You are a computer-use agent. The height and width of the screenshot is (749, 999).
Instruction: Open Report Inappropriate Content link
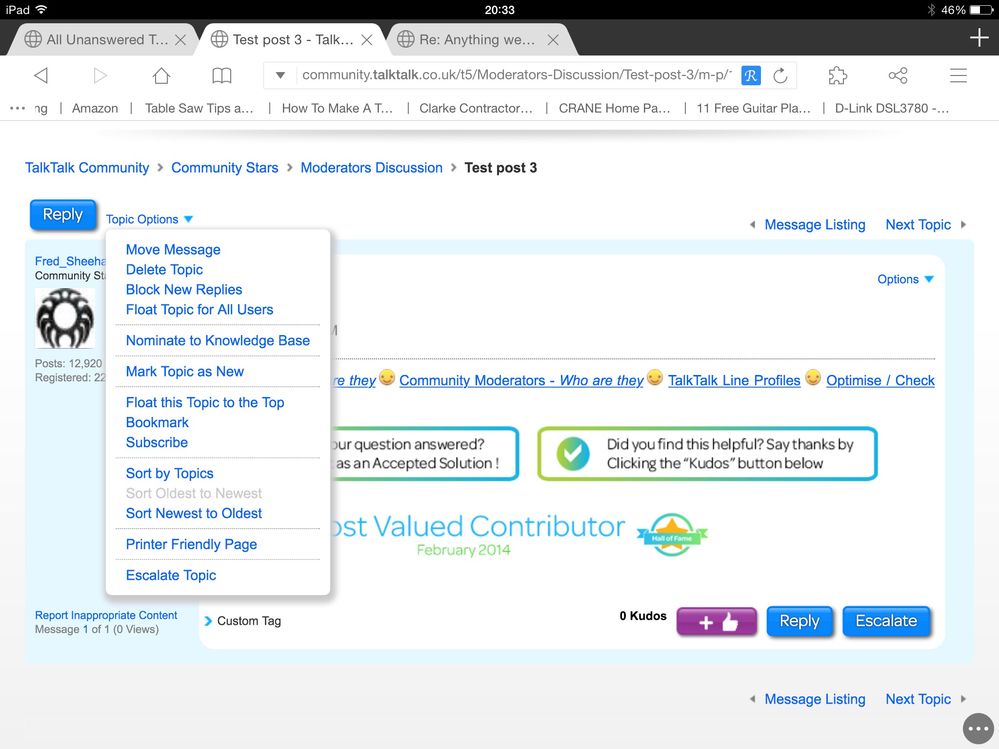coord(106,615)
